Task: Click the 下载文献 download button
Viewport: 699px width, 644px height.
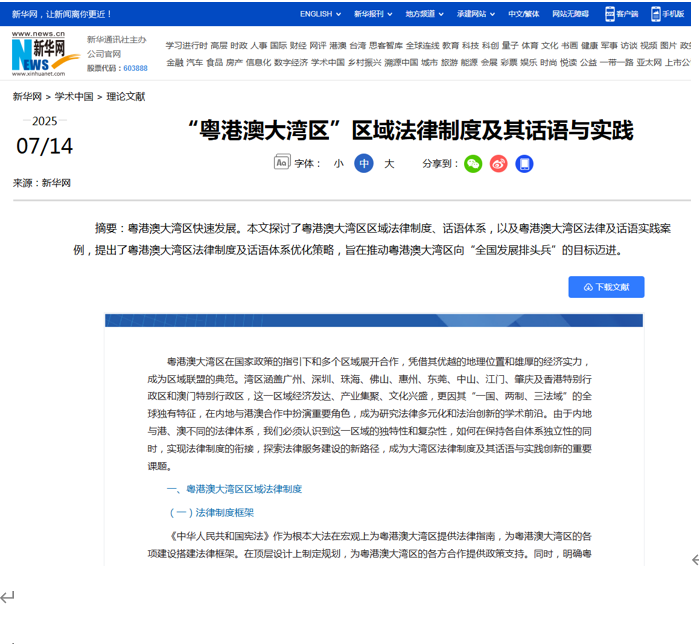Action: [x=606, y=287]
